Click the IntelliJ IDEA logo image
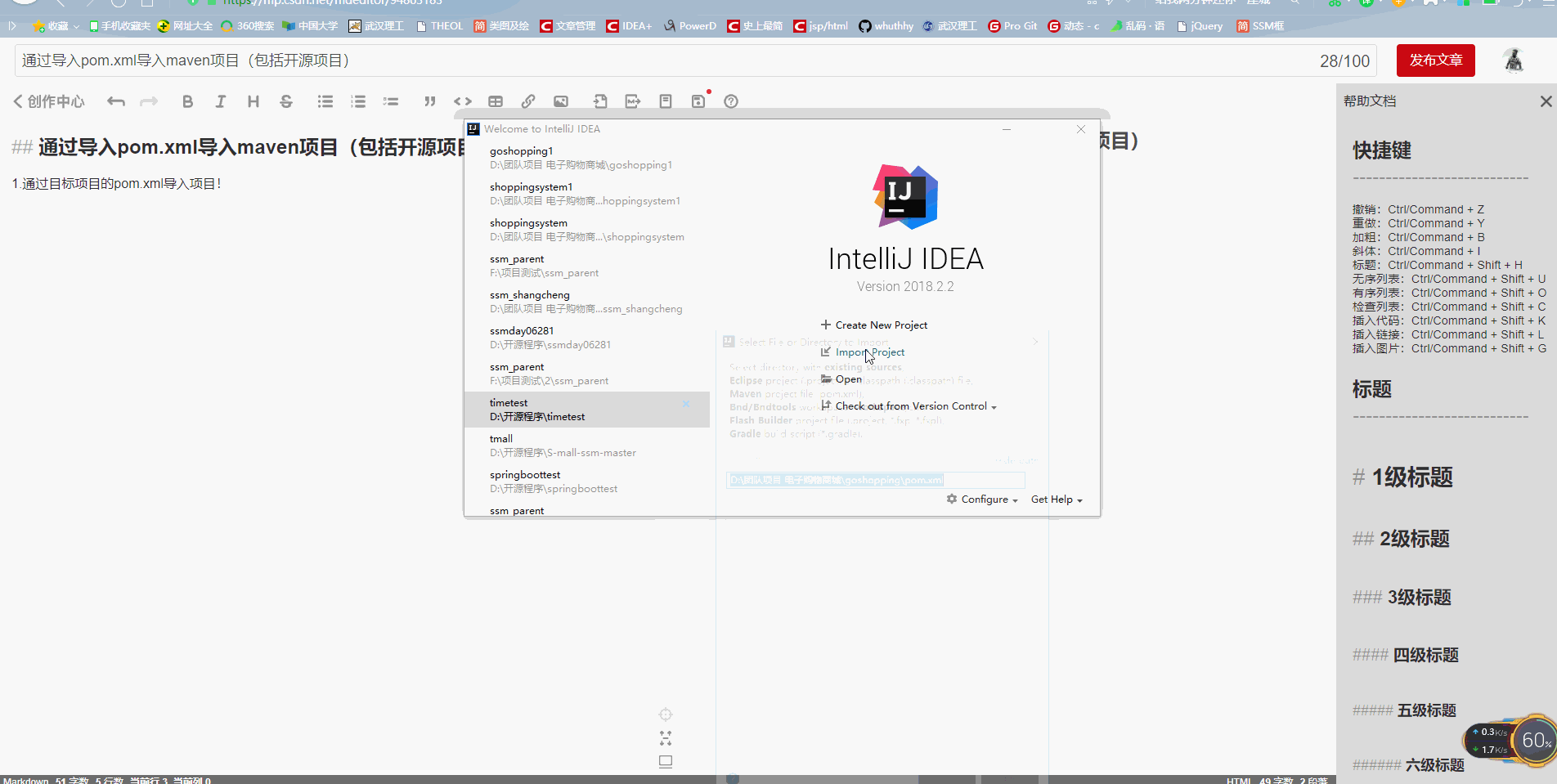Image resolution: width=1557 pixels, height=784 pixels. point(905,197)
